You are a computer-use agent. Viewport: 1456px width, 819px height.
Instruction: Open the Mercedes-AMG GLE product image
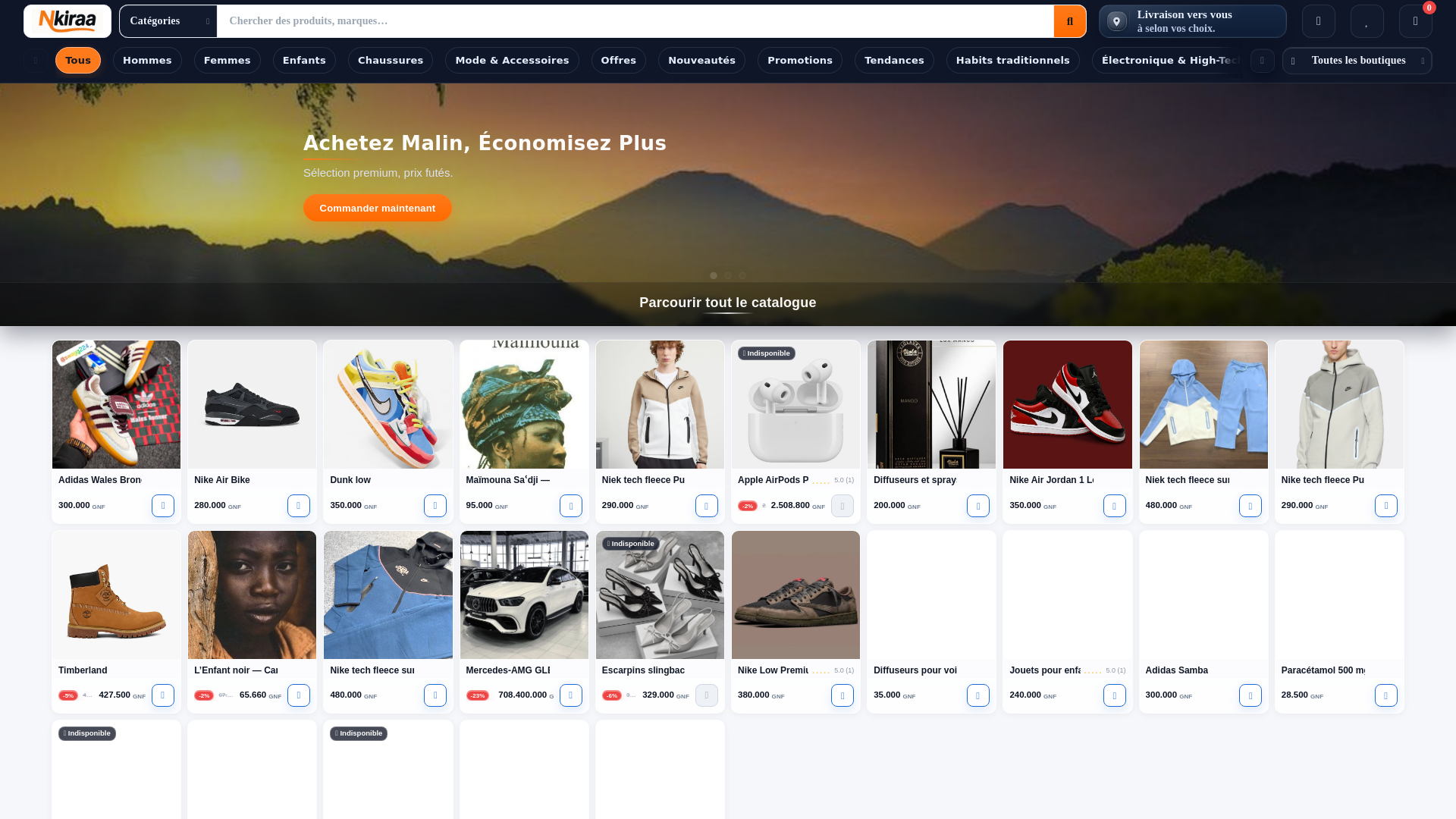524,595
